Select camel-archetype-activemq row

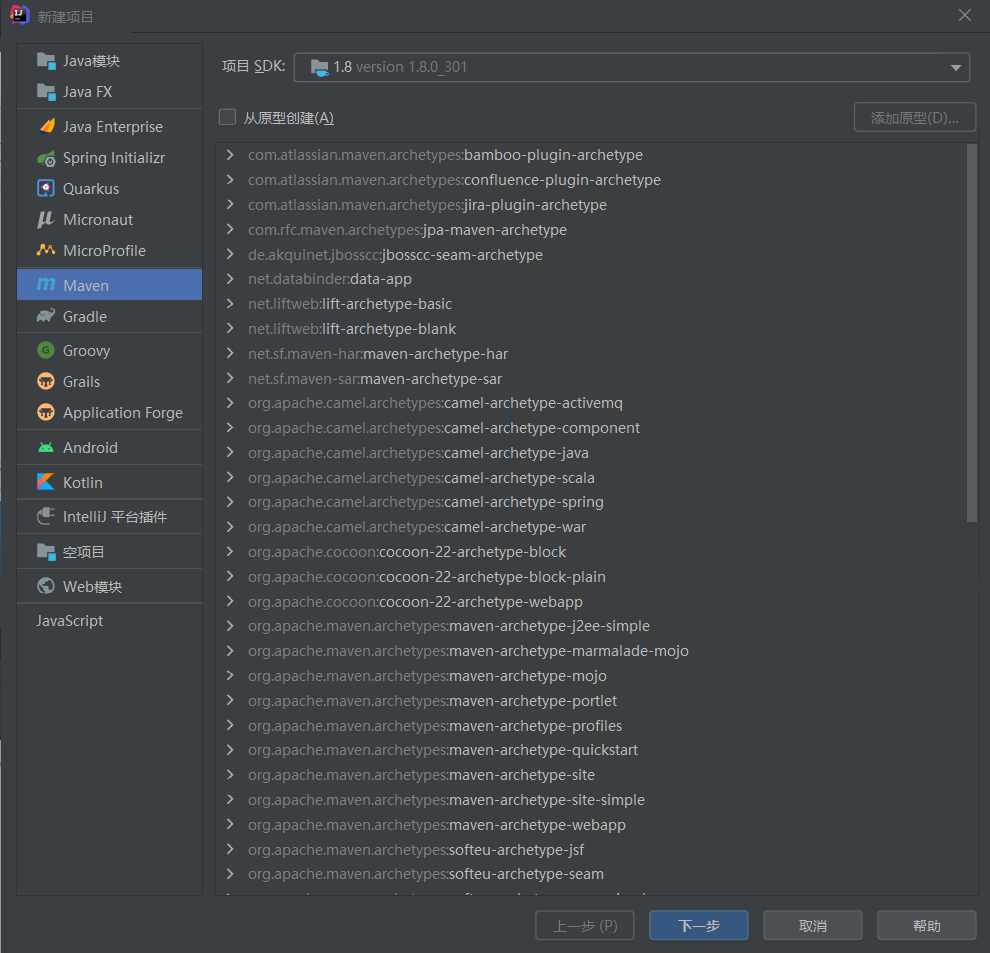pos(592,403)
